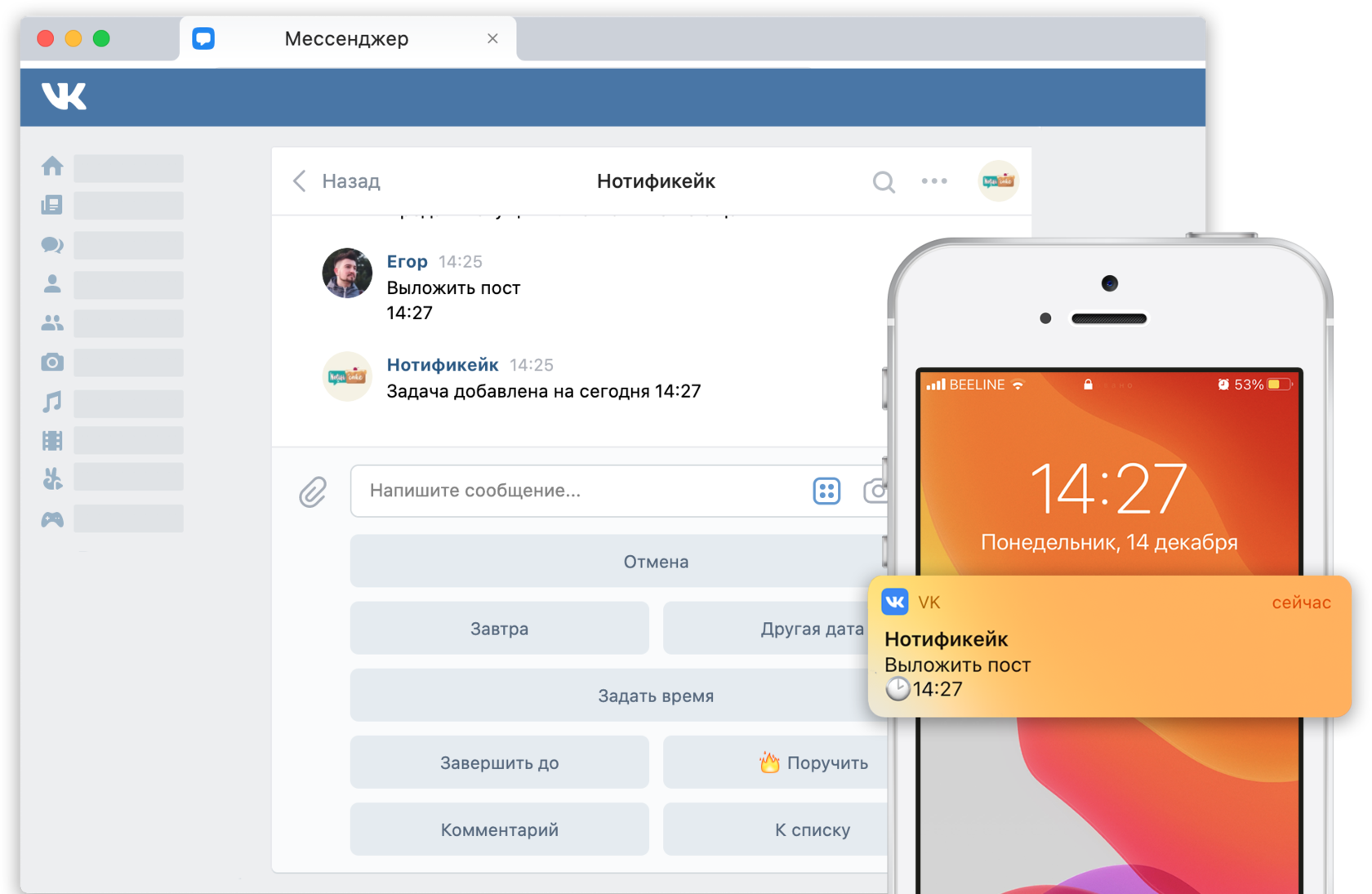Click the paperclip attach icon
Screen dimensions: 1372x894
pos(313,492)
